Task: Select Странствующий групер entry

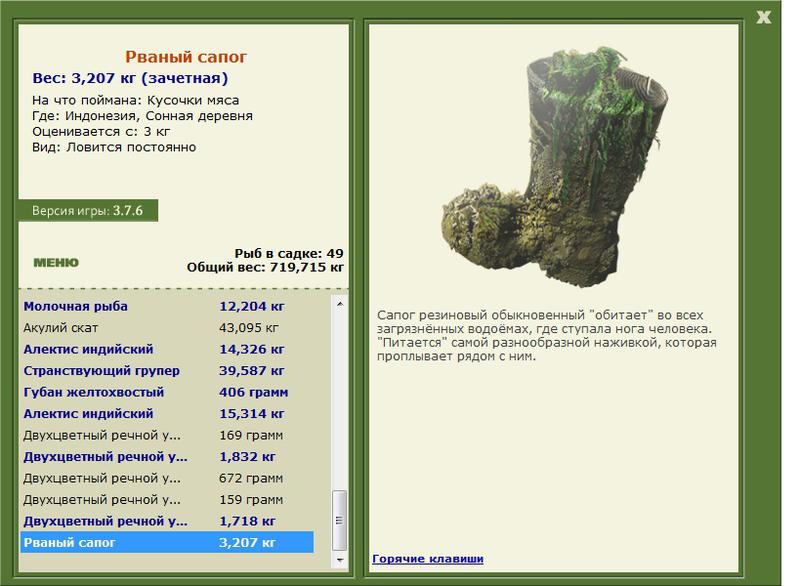Action: point(93,371)
